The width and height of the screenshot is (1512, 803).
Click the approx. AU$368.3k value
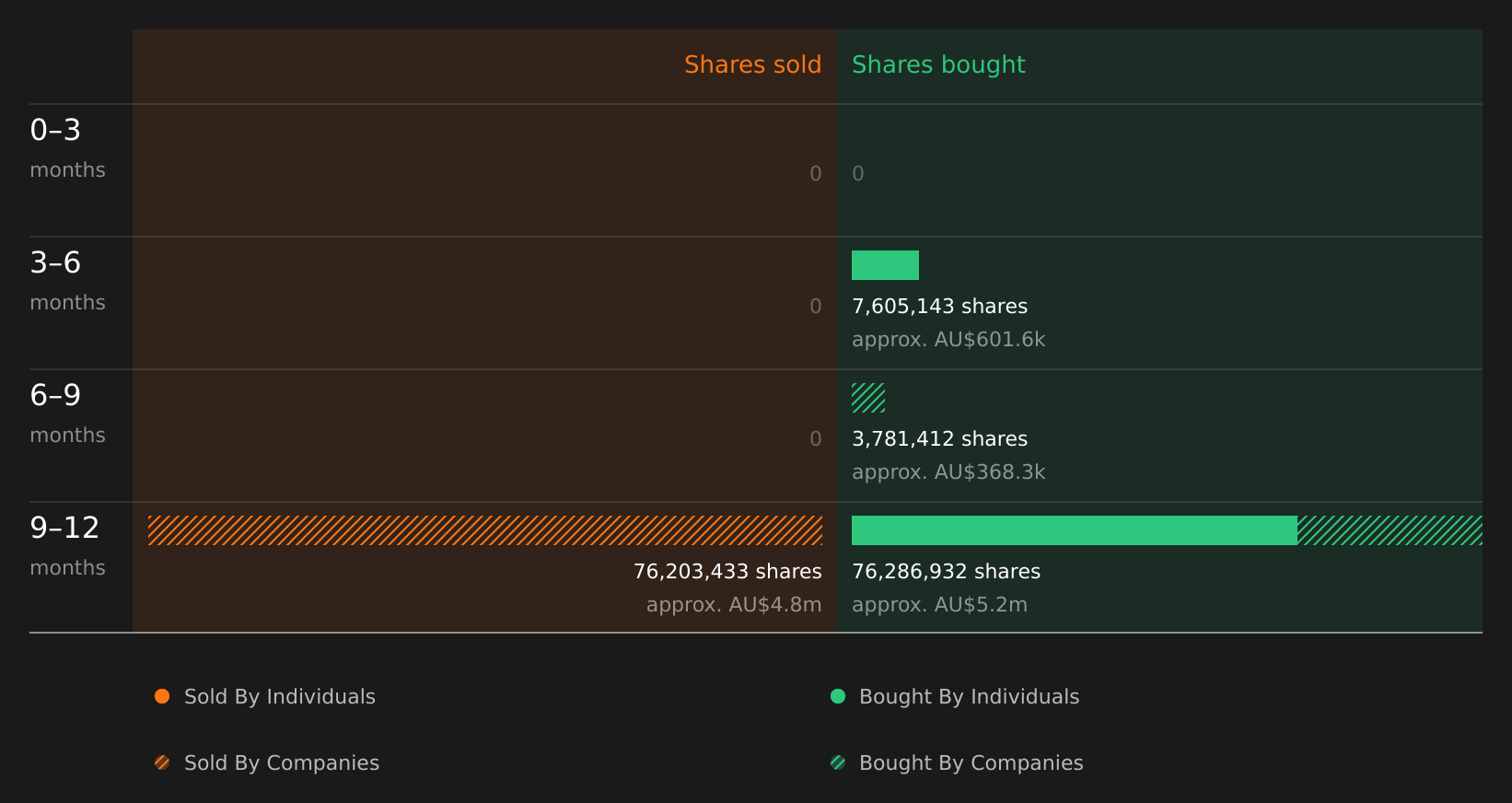(x=948, y=472)
